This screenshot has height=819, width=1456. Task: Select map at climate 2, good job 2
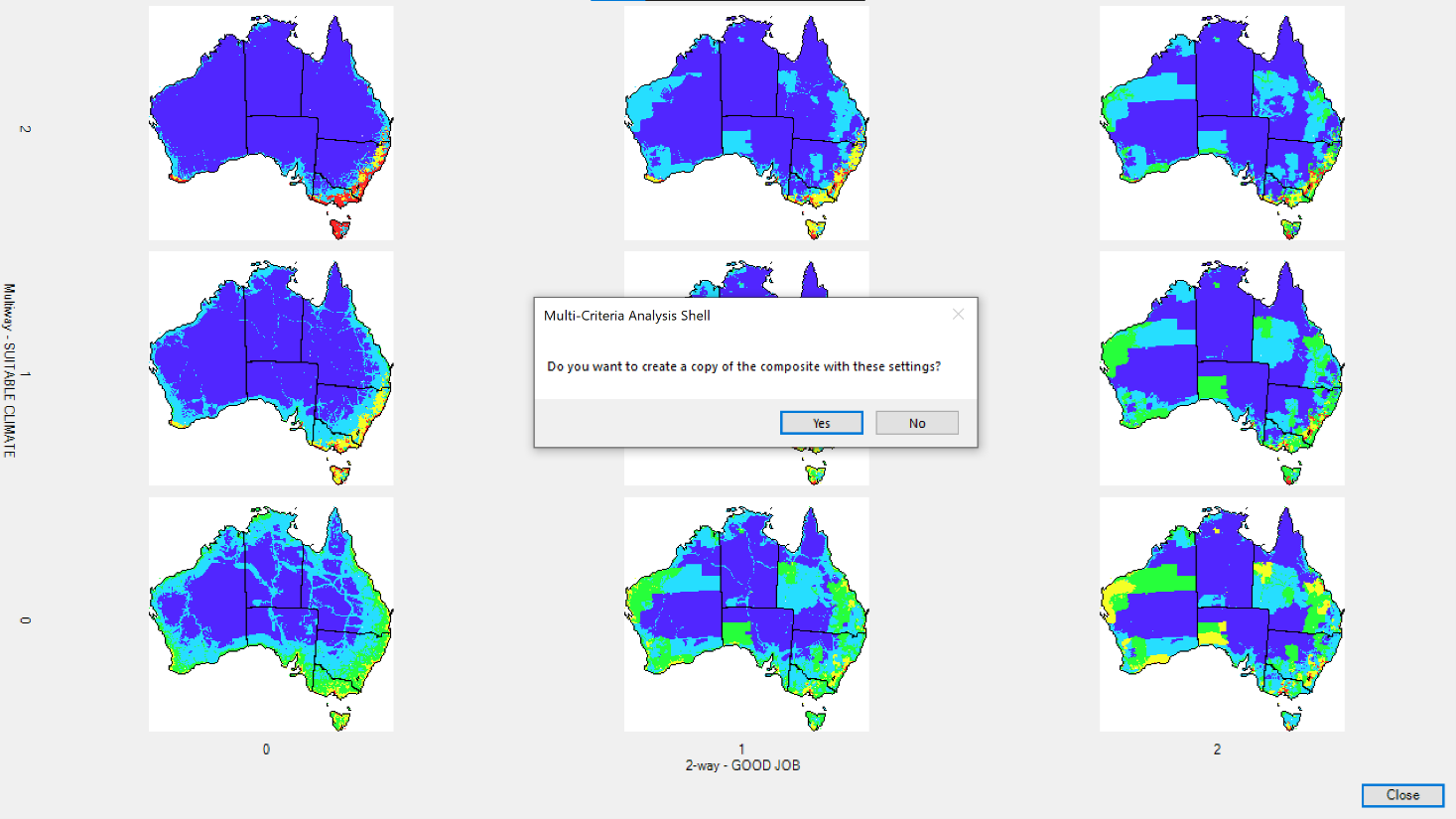(1222, 123)
